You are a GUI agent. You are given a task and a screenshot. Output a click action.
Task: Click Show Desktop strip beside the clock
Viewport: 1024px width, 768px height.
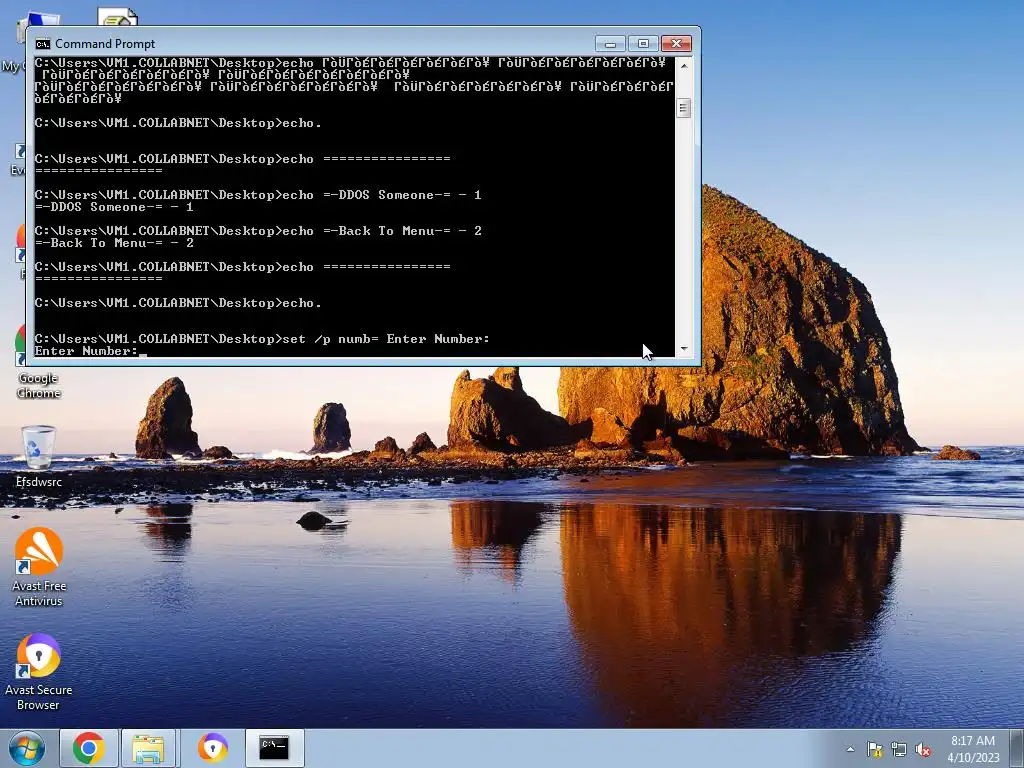pyautogui.click(x=1018, y=748)
